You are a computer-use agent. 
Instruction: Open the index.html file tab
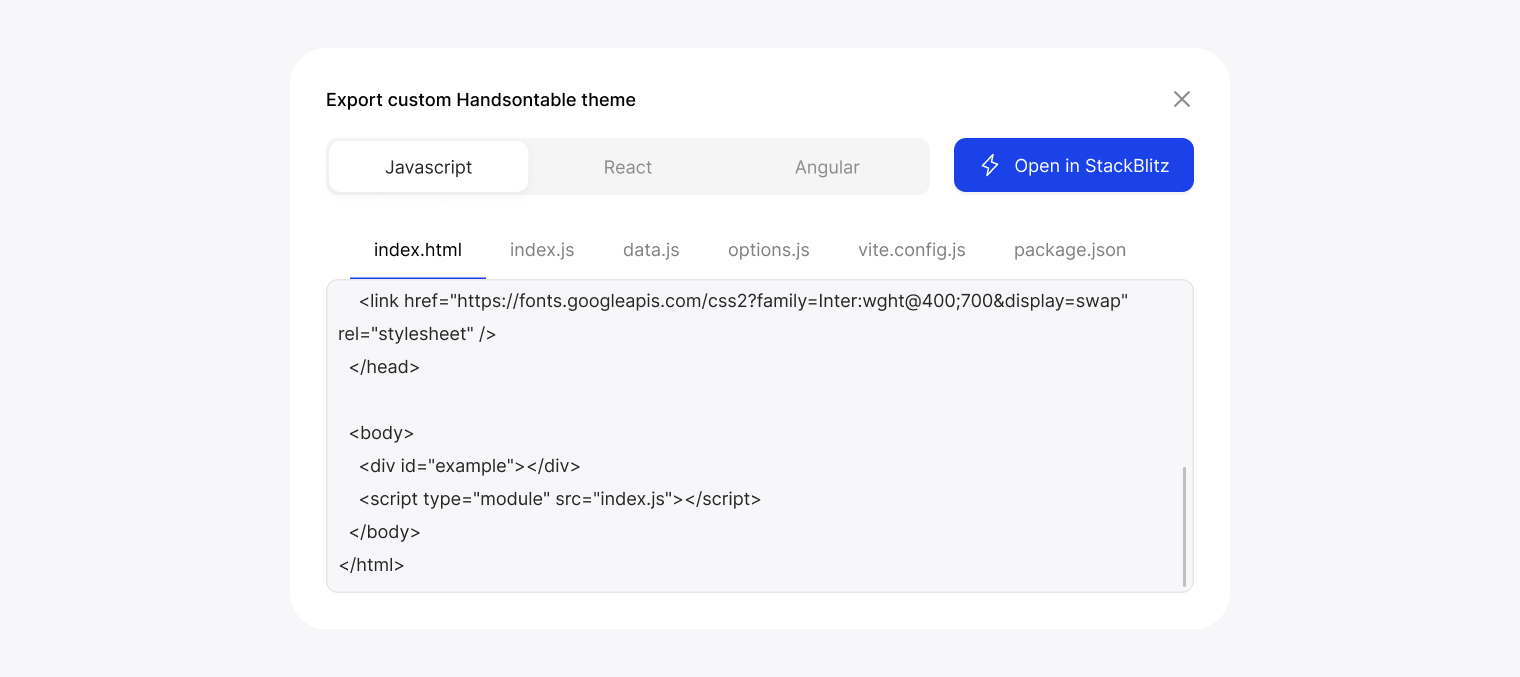pyautogui.click(x=417, y=250)
